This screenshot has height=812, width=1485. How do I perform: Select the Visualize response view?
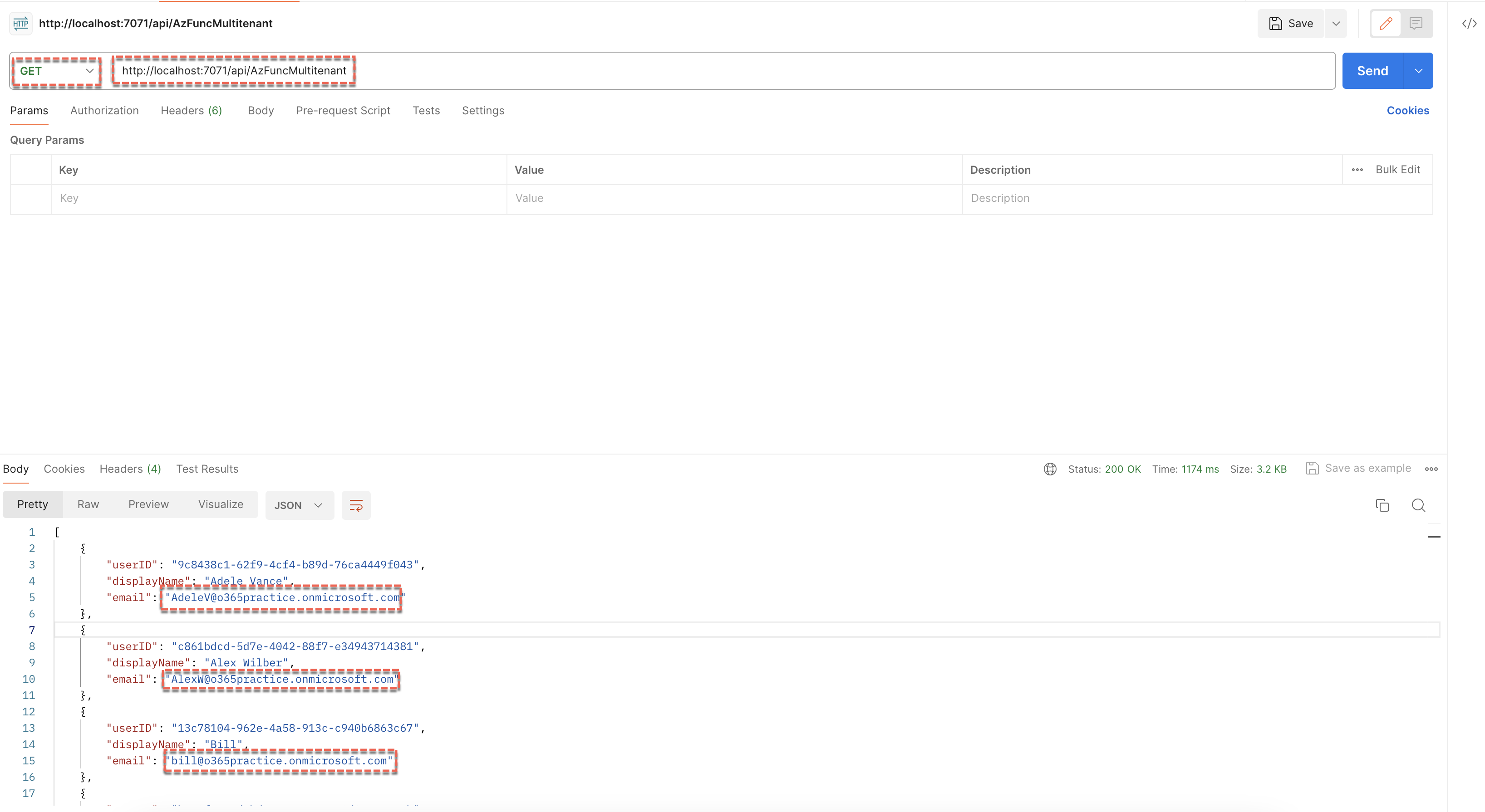pos(220,504)
